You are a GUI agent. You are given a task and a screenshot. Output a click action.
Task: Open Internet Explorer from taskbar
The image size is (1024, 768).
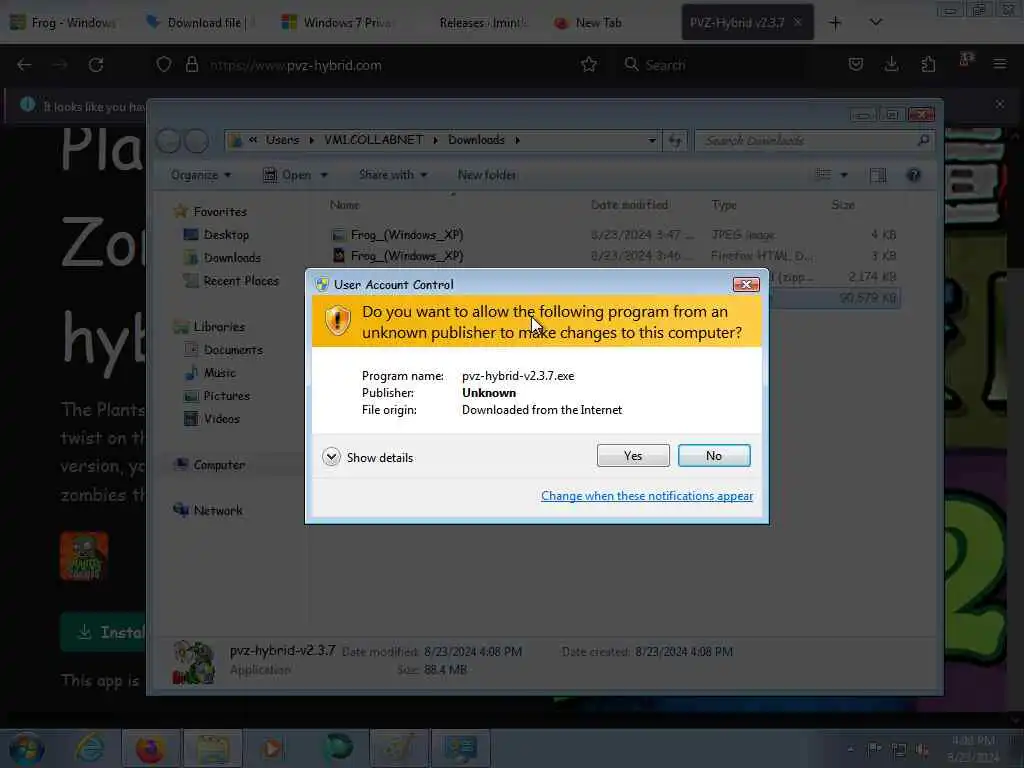click(x=89, y=748)
